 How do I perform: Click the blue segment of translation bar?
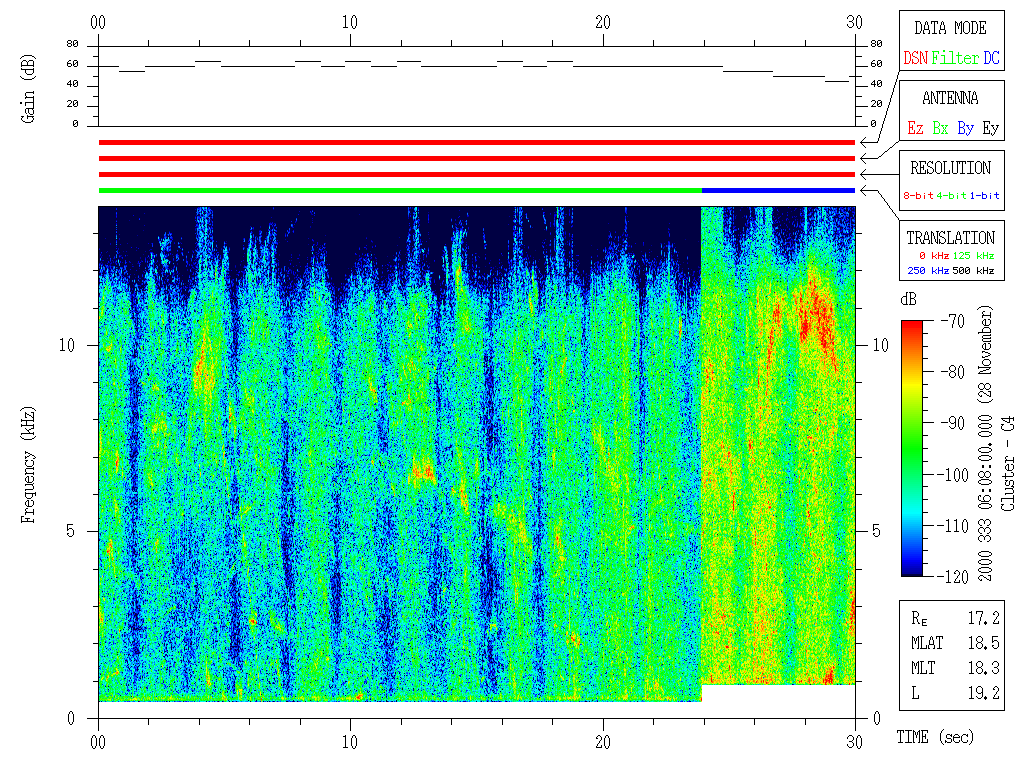[x=778, y=190]
